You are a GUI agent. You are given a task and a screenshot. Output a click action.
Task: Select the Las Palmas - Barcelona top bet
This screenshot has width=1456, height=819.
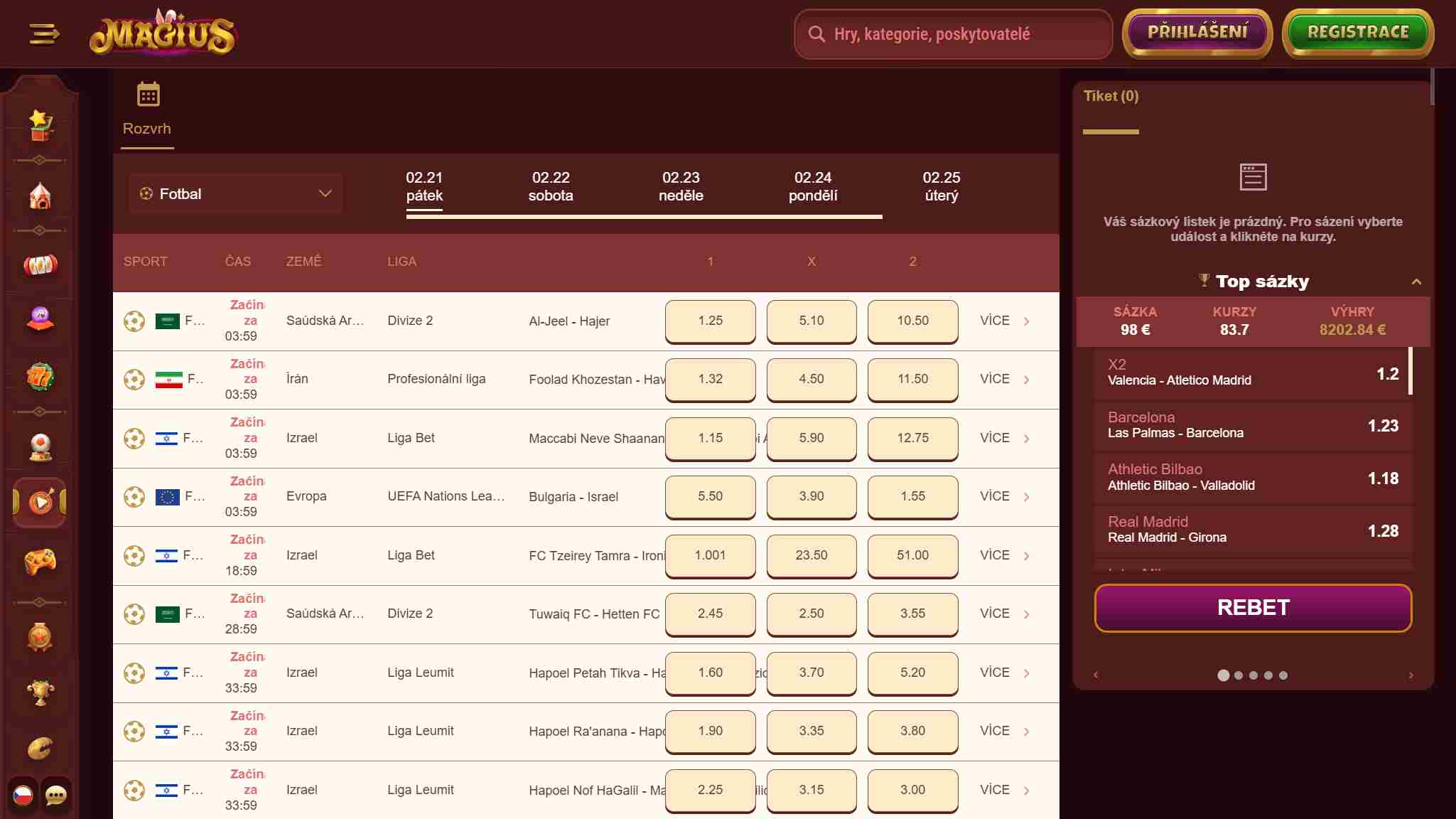(1253, 425)
